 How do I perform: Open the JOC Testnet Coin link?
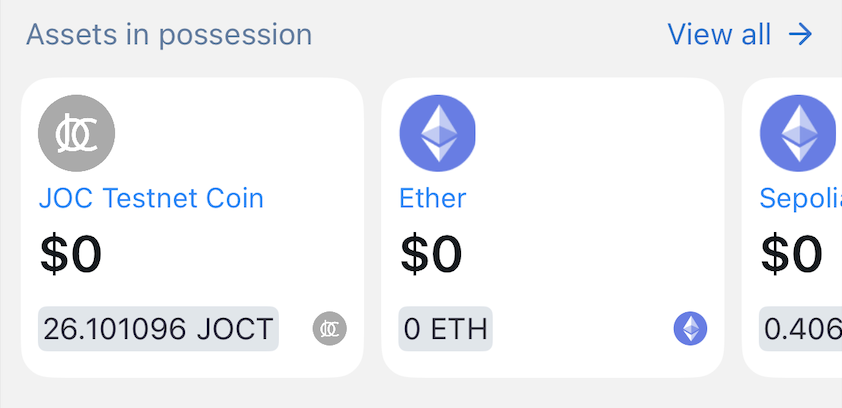tap(151, 198)
